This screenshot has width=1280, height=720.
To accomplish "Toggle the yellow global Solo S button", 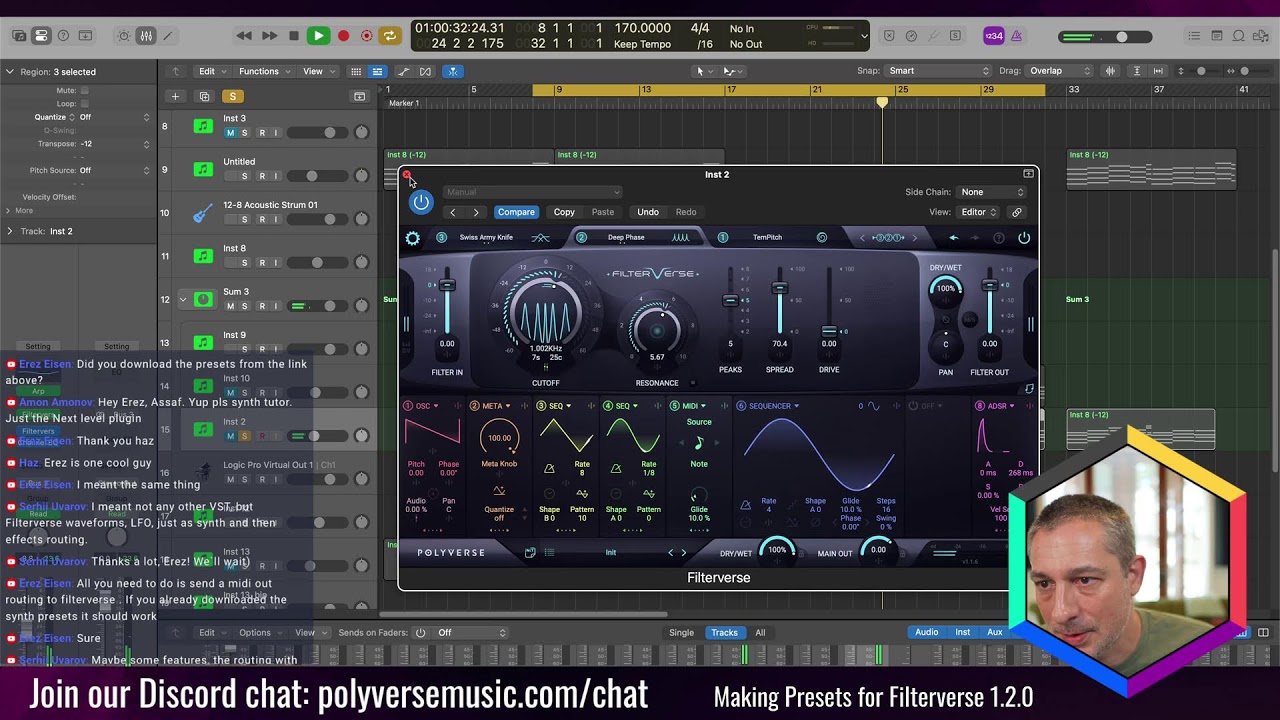I will (232, 96).
